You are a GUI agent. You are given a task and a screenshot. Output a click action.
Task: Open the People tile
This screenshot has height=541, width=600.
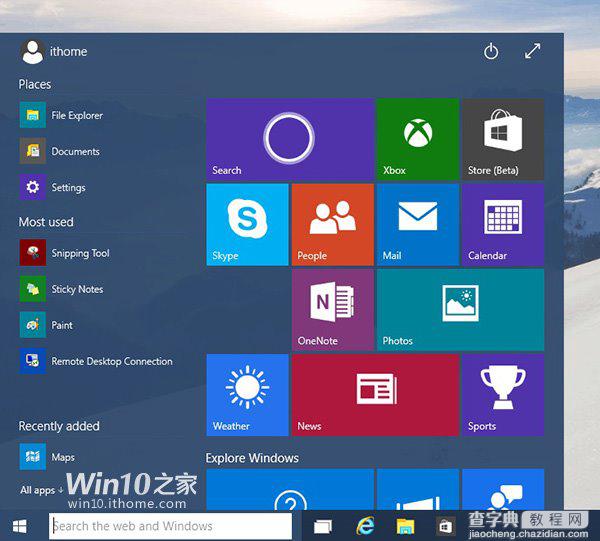(x=333, y=225)
